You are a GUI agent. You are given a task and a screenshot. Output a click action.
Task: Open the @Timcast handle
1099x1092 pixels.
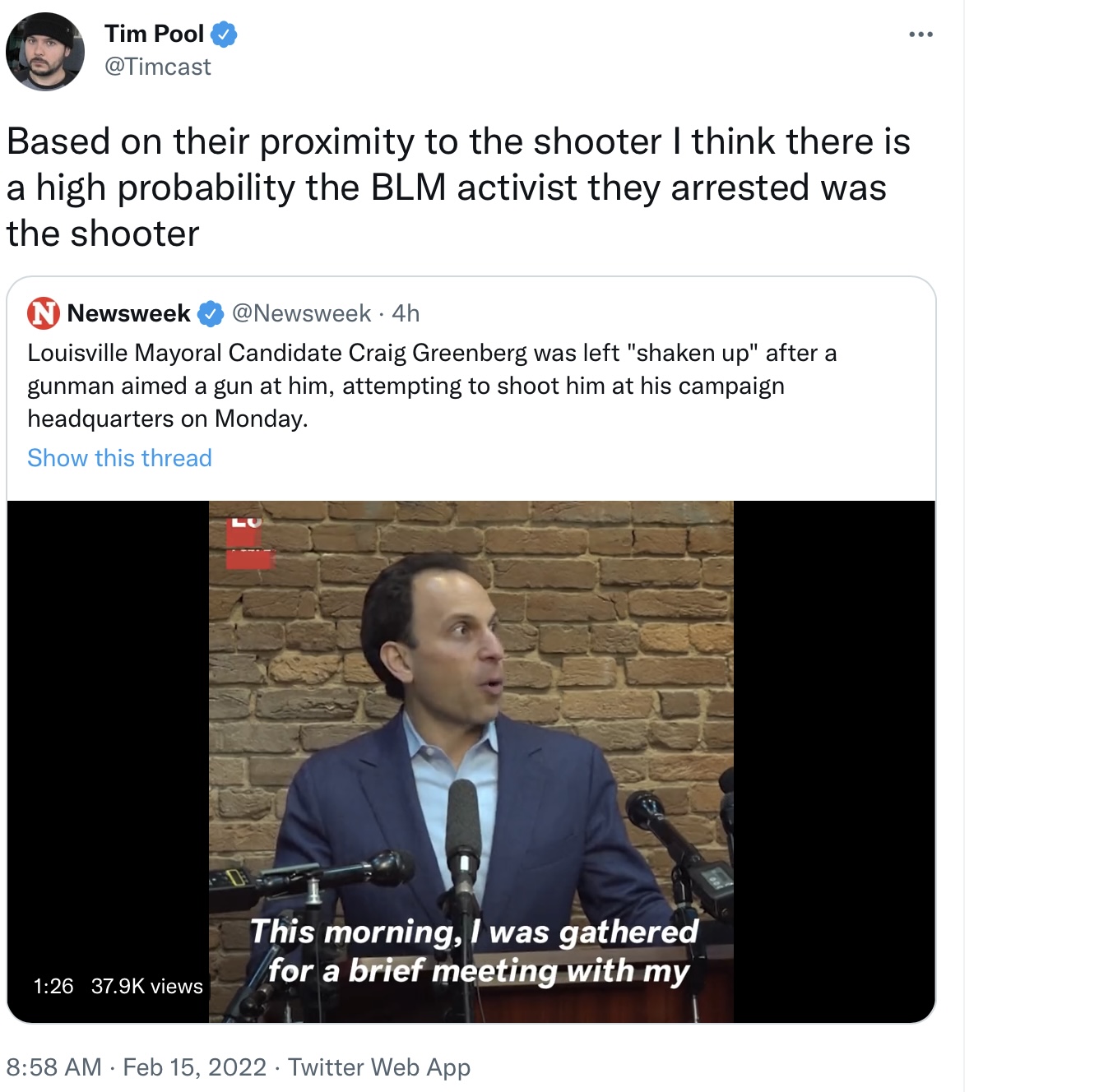pos(157,67)
